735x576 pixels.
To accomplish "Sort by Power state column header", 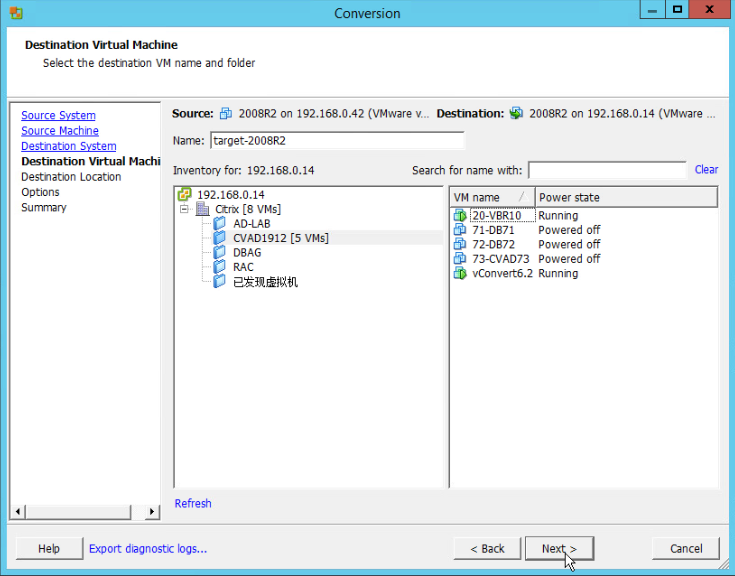I will (x=626, y=197).
